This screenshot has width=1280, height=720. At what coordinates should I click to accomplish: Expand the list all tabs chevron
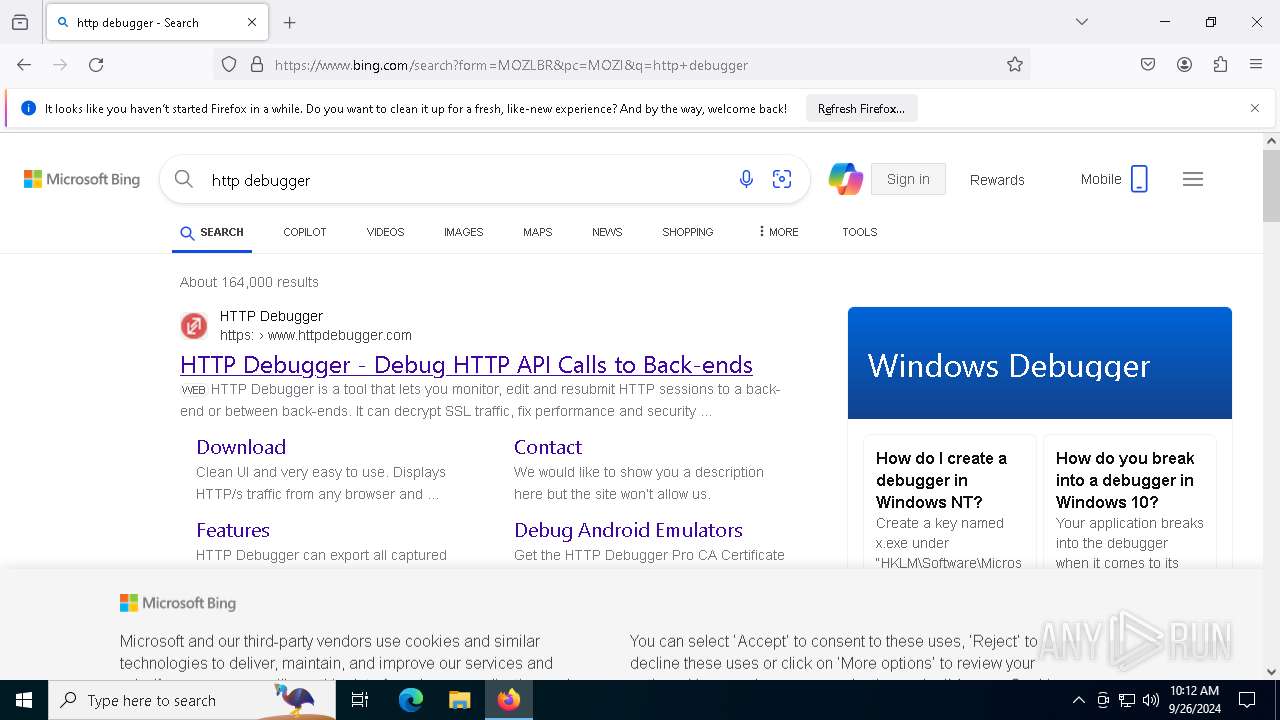click(x=1082, y=22)
